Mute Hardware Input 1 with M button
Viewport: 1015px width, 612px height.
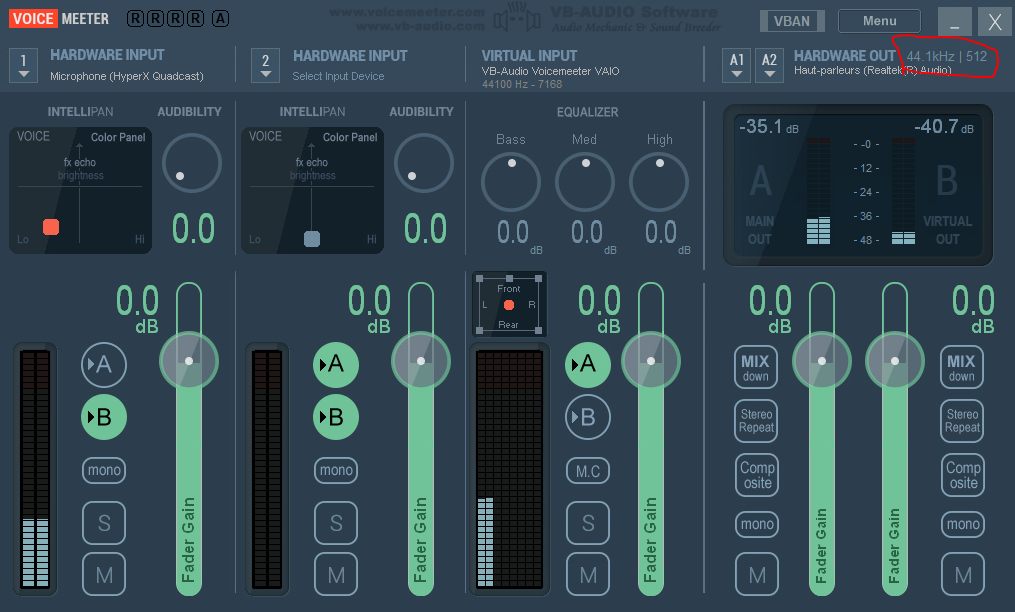point(104,574)
